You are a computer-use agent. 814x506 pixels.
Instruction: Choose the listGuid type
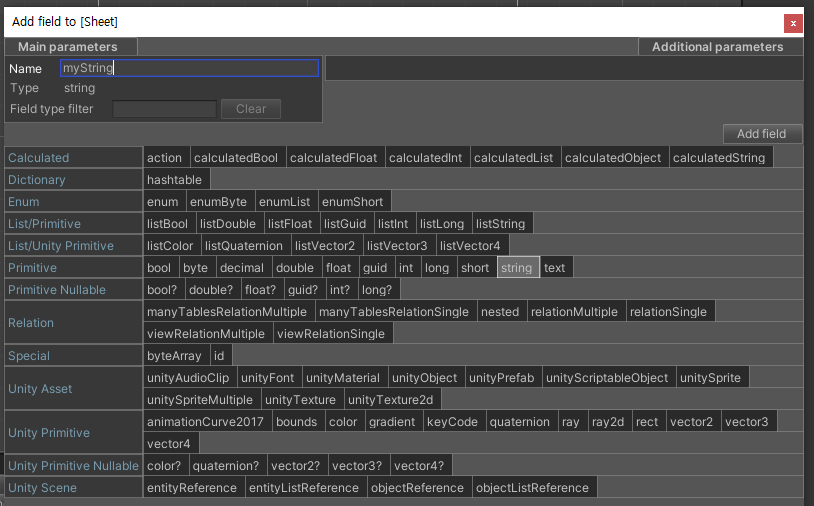click(345, 224)
